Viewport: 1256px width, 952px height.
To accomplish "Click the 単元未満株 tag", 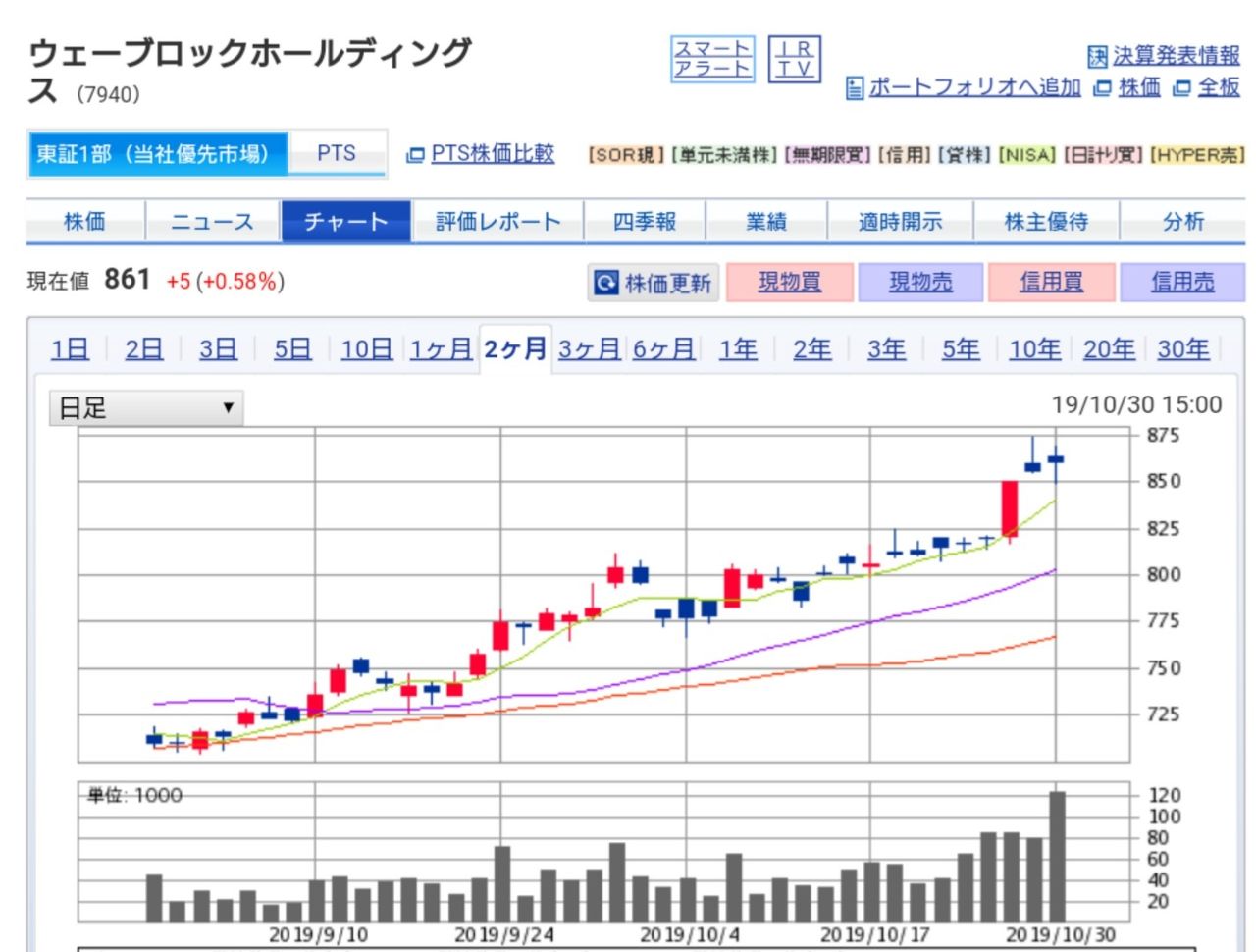I will [725, 155].
